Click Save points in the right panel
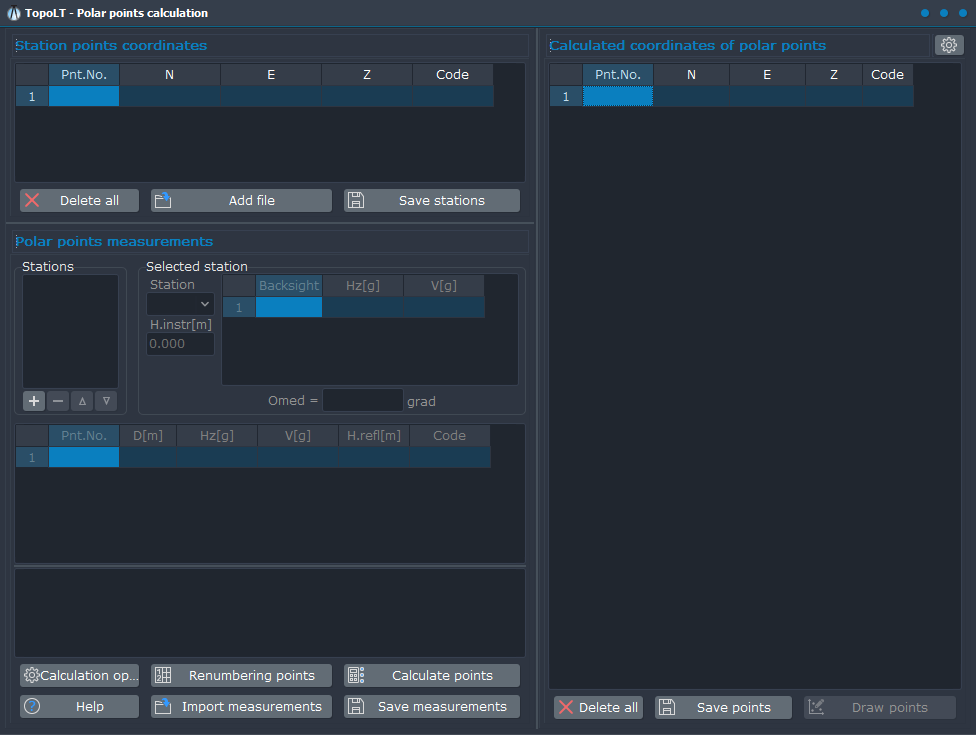 tap(722, 707)
